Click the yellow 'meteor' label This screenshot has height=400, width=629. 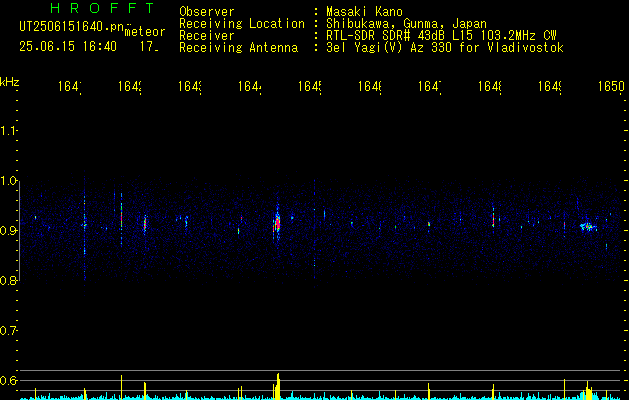(x=144, y=32)
